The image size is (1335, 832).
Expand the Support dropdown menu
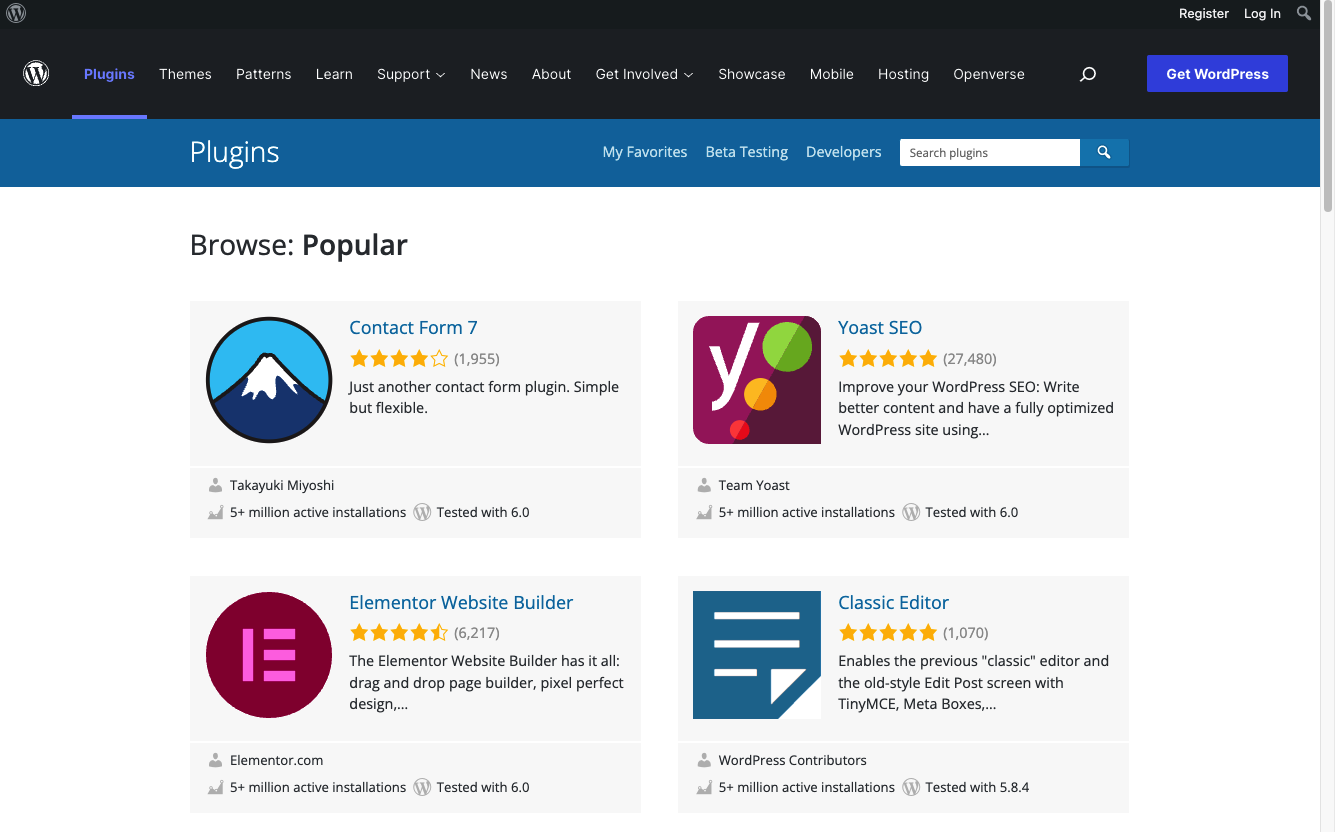[411, 74]
